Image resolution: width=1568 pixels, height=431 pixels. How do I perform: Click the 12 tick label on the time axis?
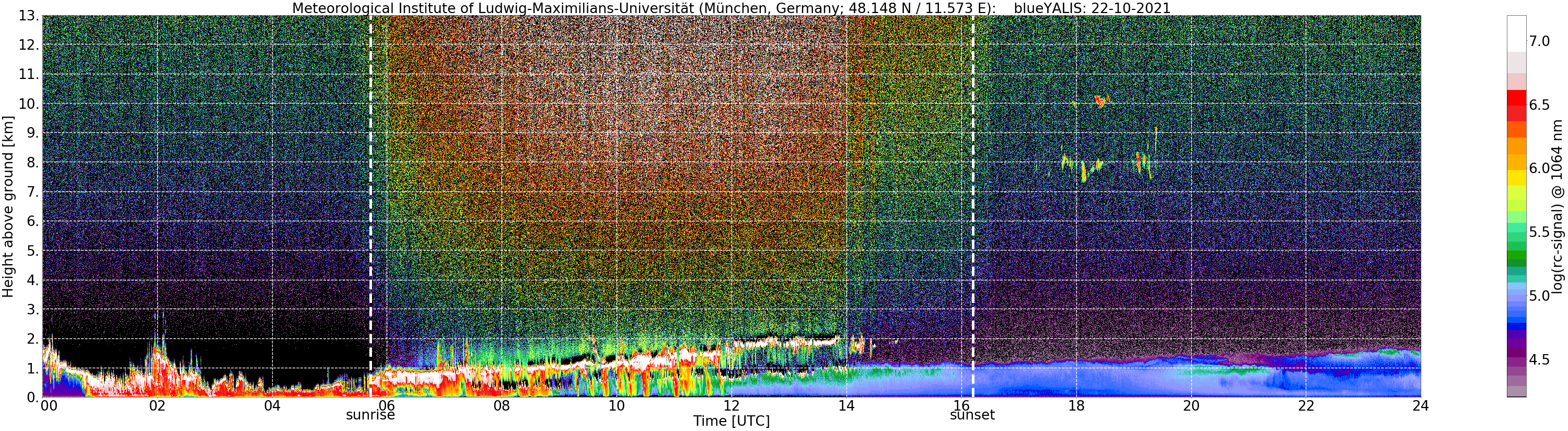(731, 406)
